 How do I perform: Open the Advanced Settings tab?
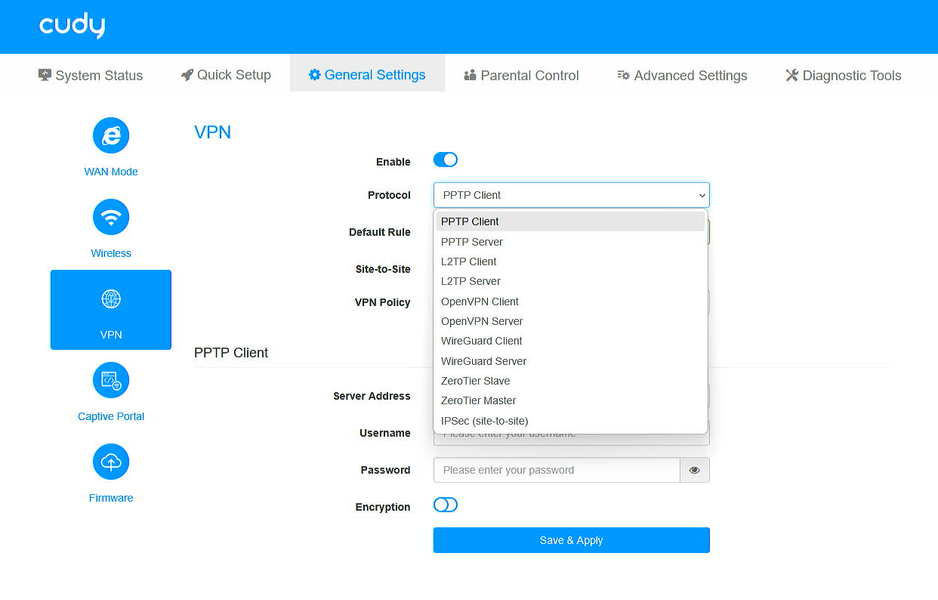tap(682, 75)
